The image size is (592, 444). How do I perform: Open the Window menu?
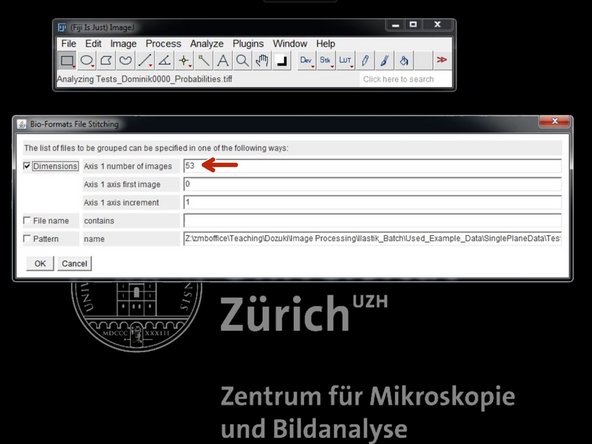(290, 44)
